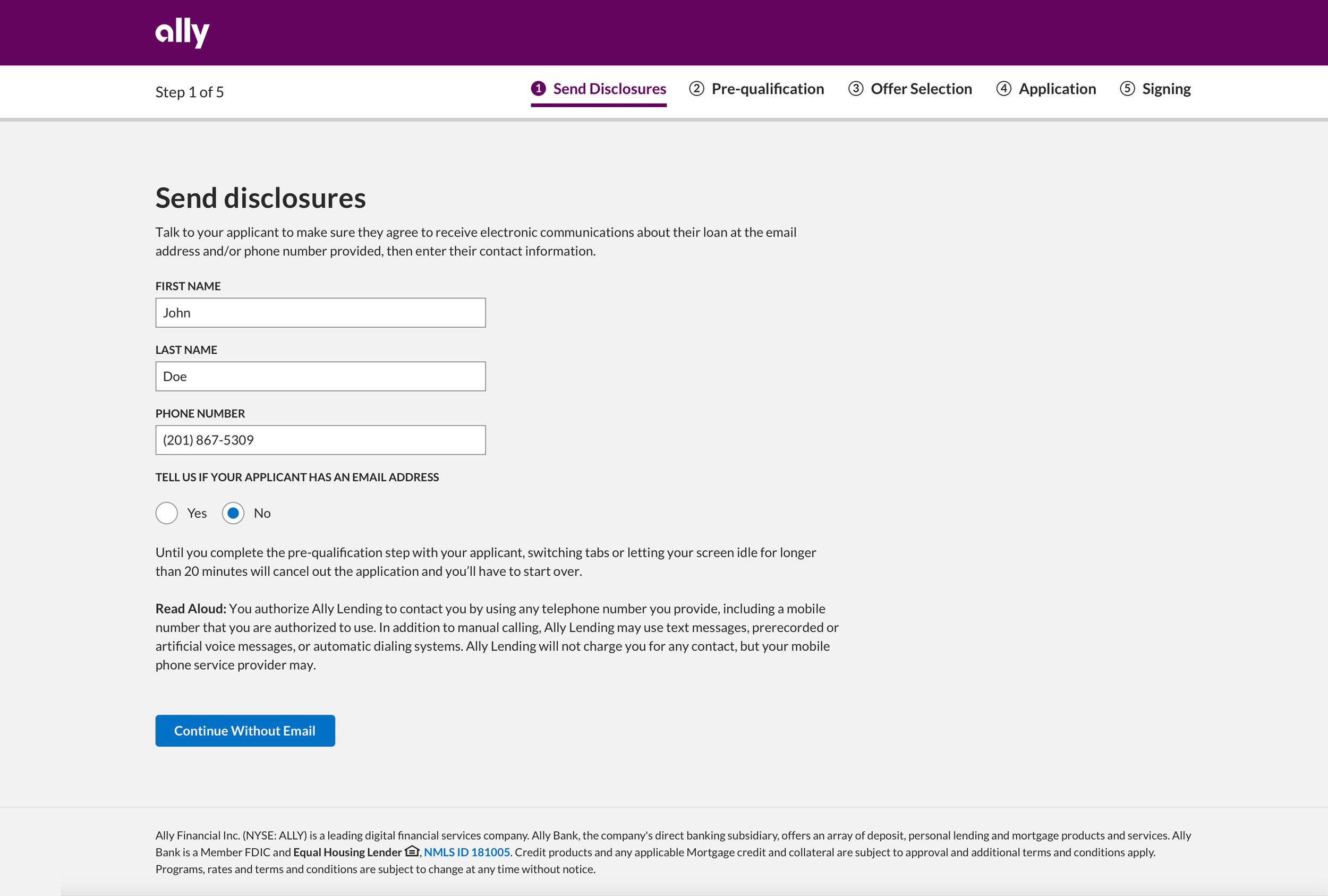This screenshot has width=1328, height=896.
Task: Click the Equal Housing Lender house icon
Action: pyautogui.click(x=412, y=851)
